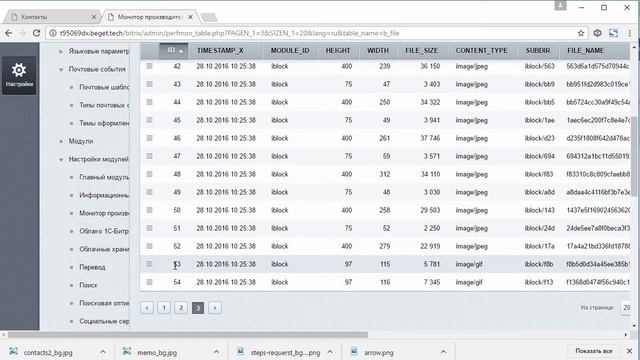Open downloaded steps-request_bg png file
640x360 pixels.
click(x=285, y=352)
